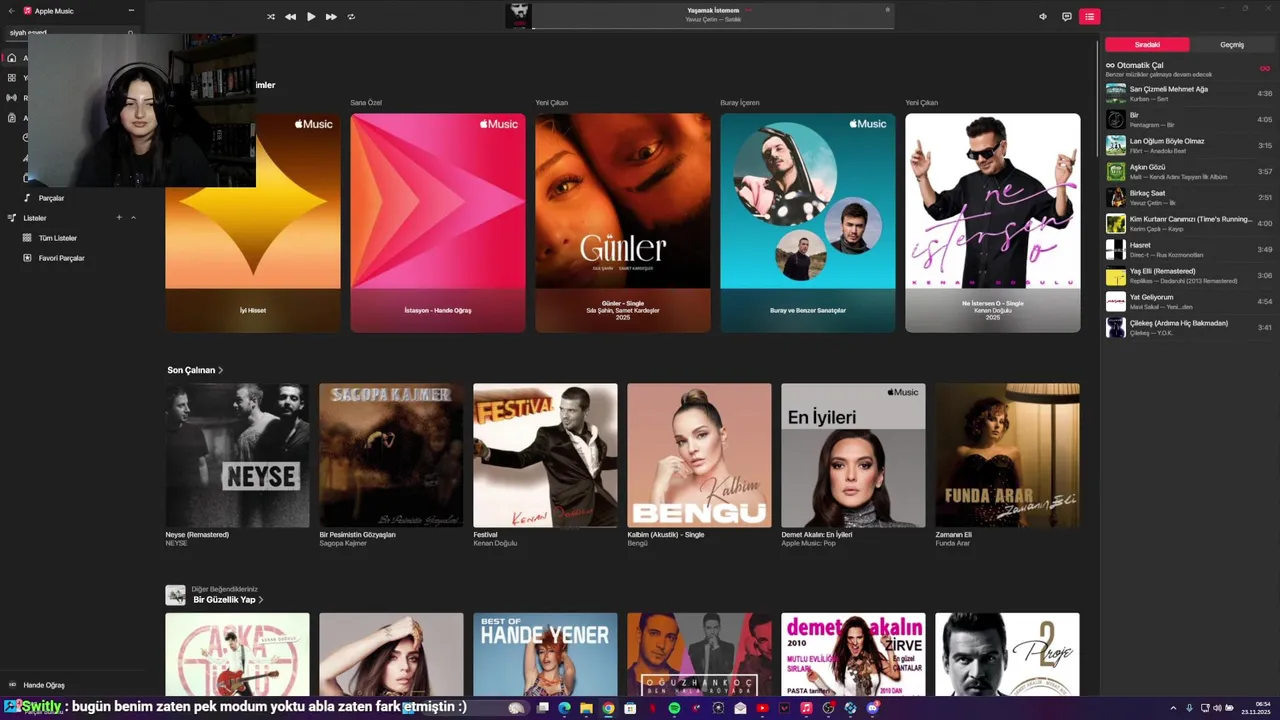Viewport: 1280px width, 720px height.
Task: Go back with the arrow beside Apple Music
Action: coord(12,11)
